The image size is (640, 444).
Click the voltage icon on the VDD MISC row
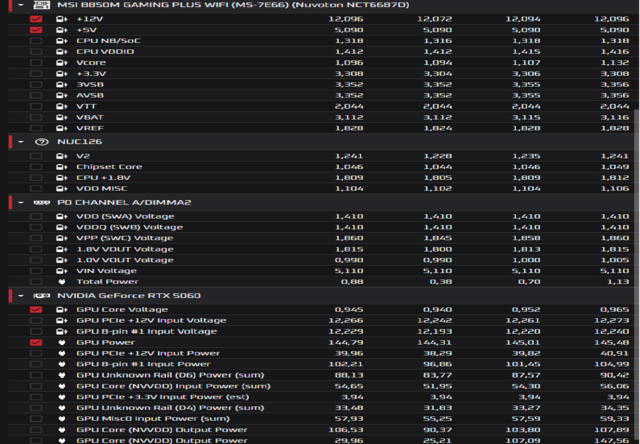(x=62, y=189)
